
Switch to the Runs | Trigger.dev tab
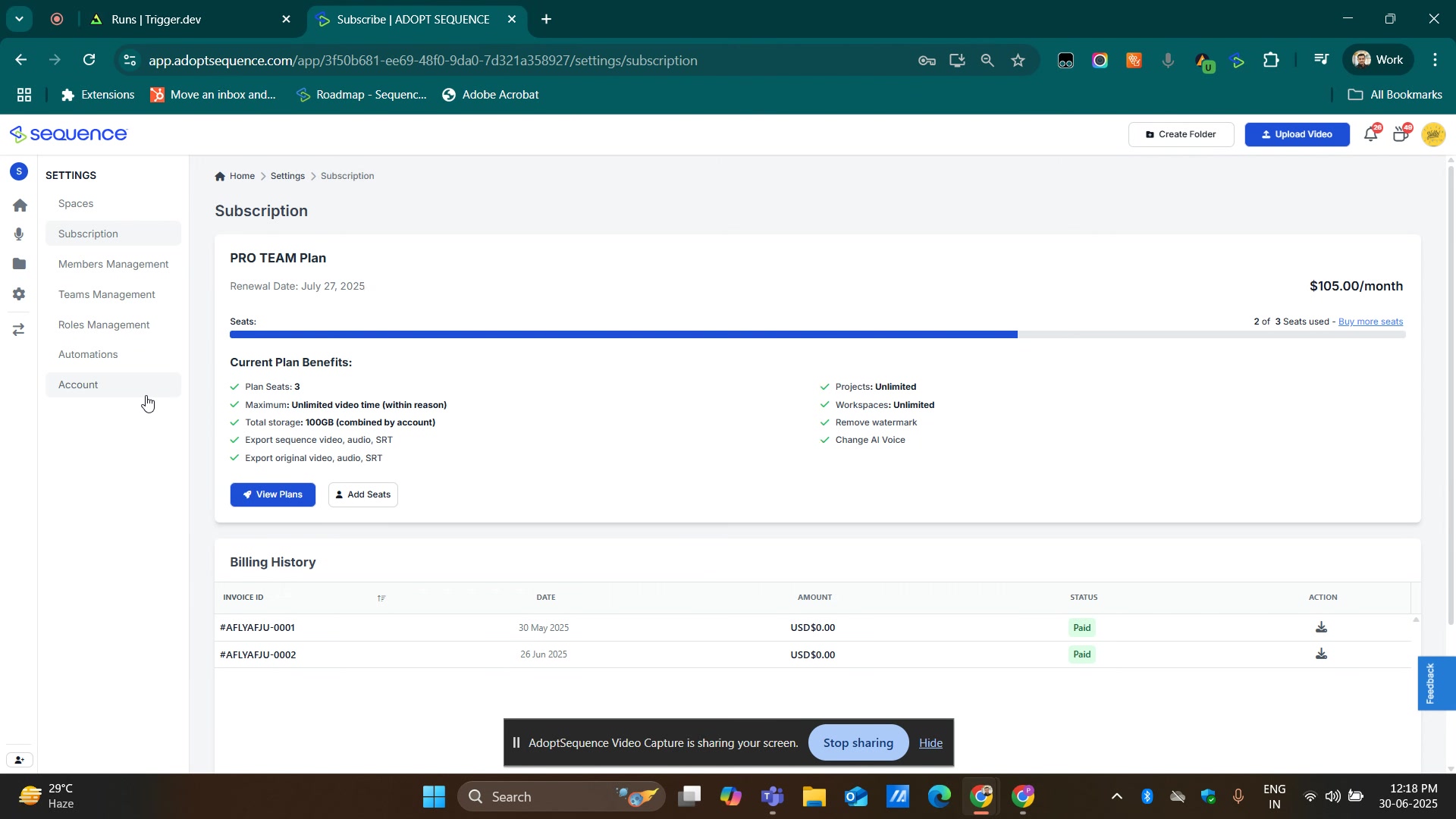click(156, 20)
